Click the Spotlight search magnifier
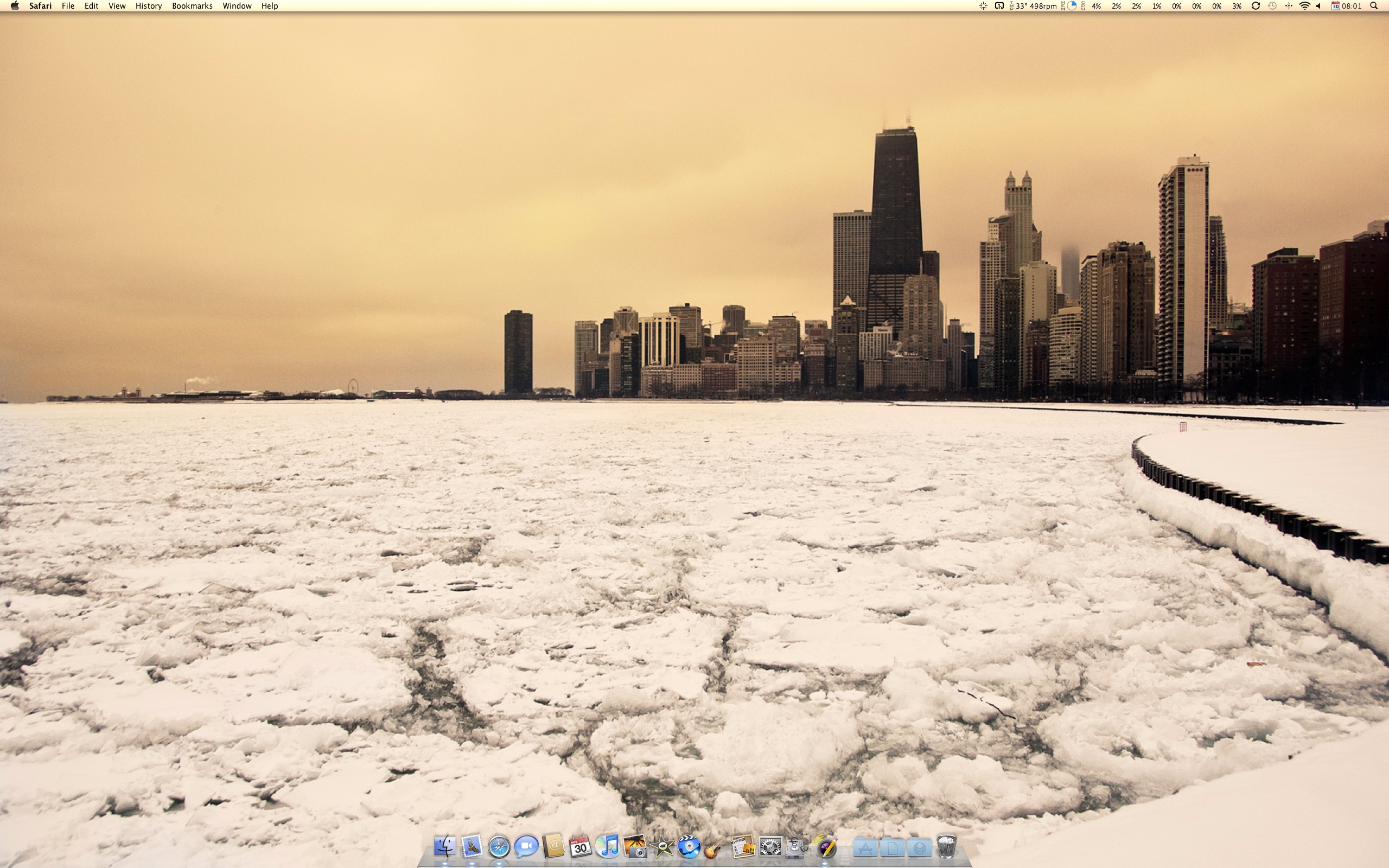Screen dimensions: 1389x868 [1374, 6]
